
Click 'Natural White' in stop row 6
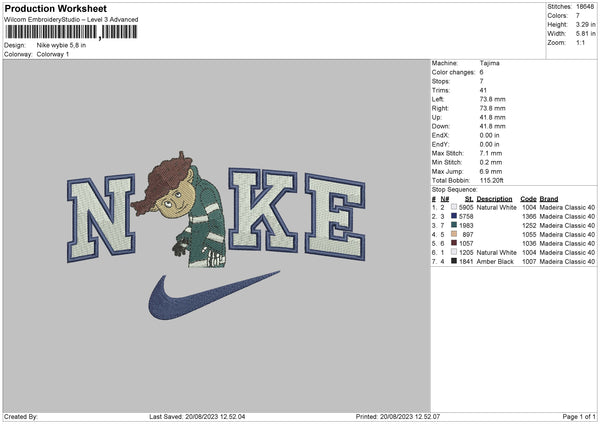tap(497, 253)
